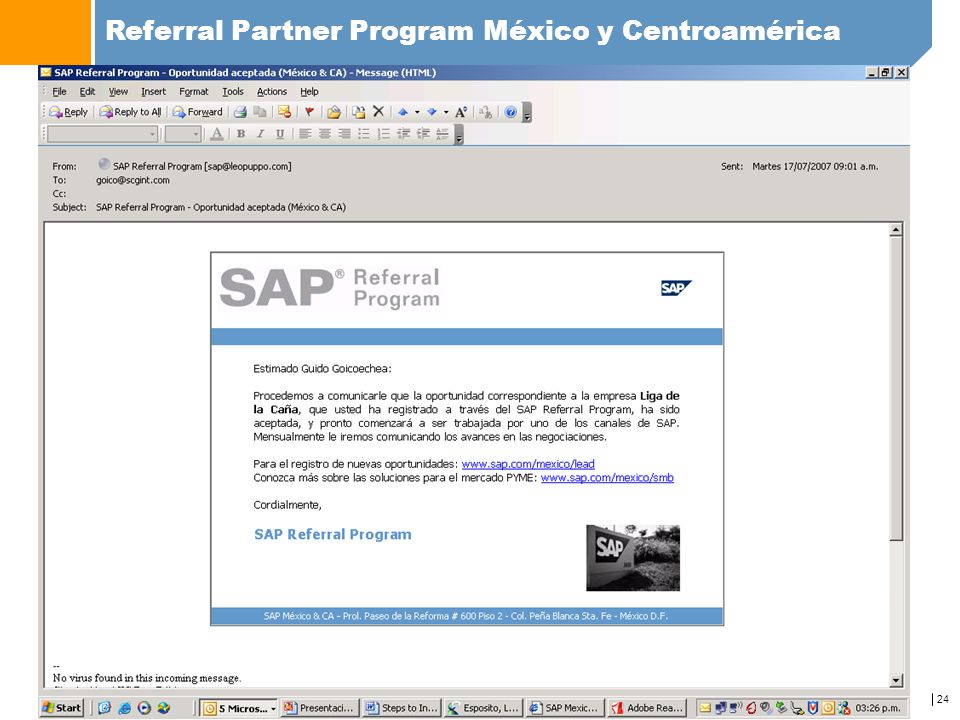Open the www.sap.com/mexico/lead link
Viewport: 960px width, 720px height.
tap(528, 464)
